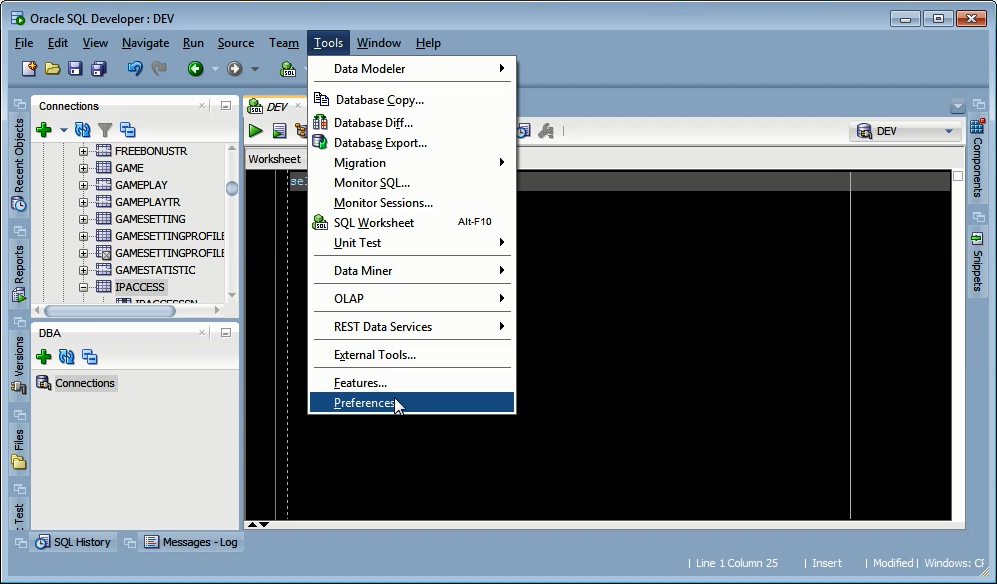Select the Connections node in DBA panel
Viewport: 997px width, 584px height.
pos(85,383)
